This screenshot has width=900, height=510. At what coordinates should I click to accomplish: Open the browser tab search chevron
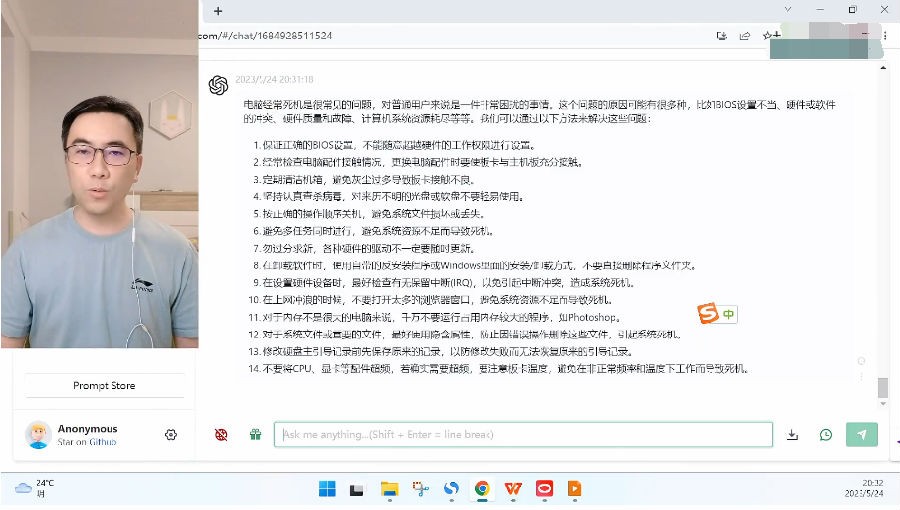tap(788, 10)
